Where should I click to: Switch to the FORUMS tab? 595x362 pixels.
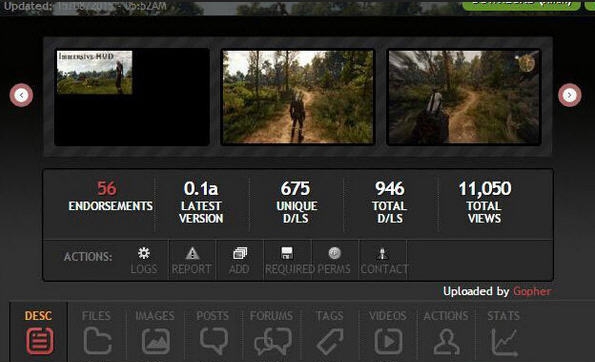click(271, 332)
